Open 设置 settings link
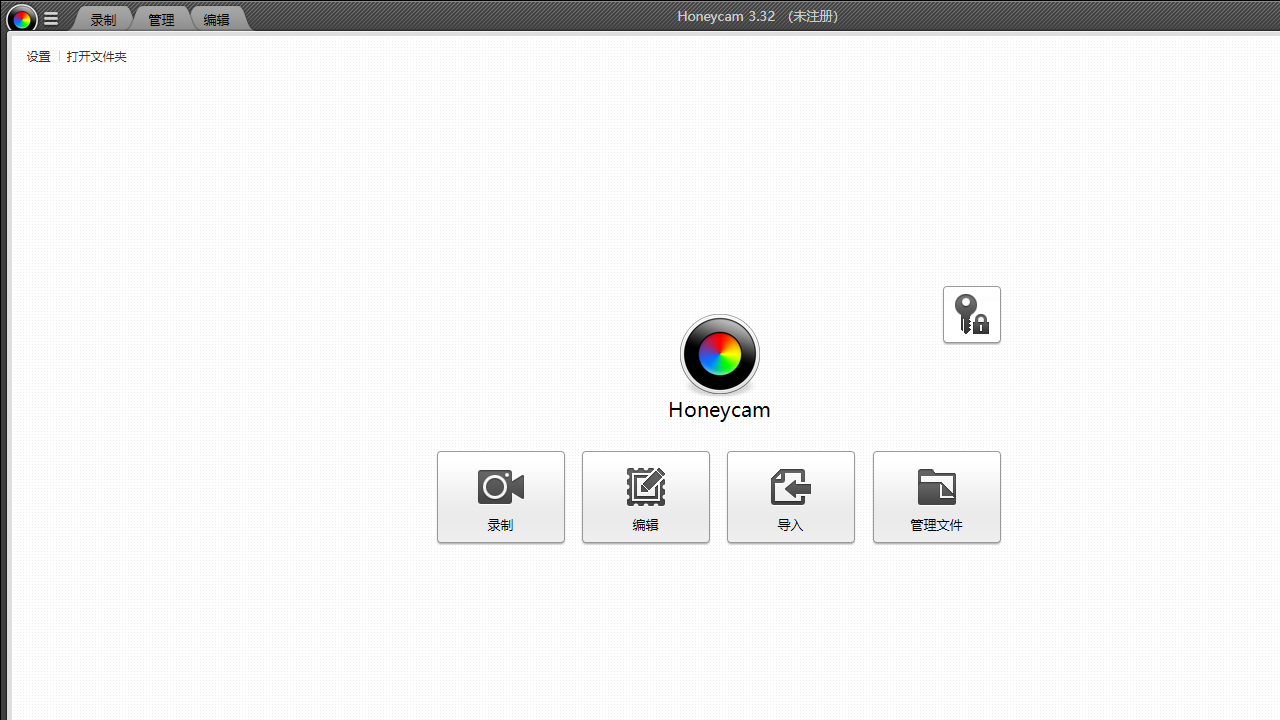The image size is (1280, 720). click(x=39, y=57)
